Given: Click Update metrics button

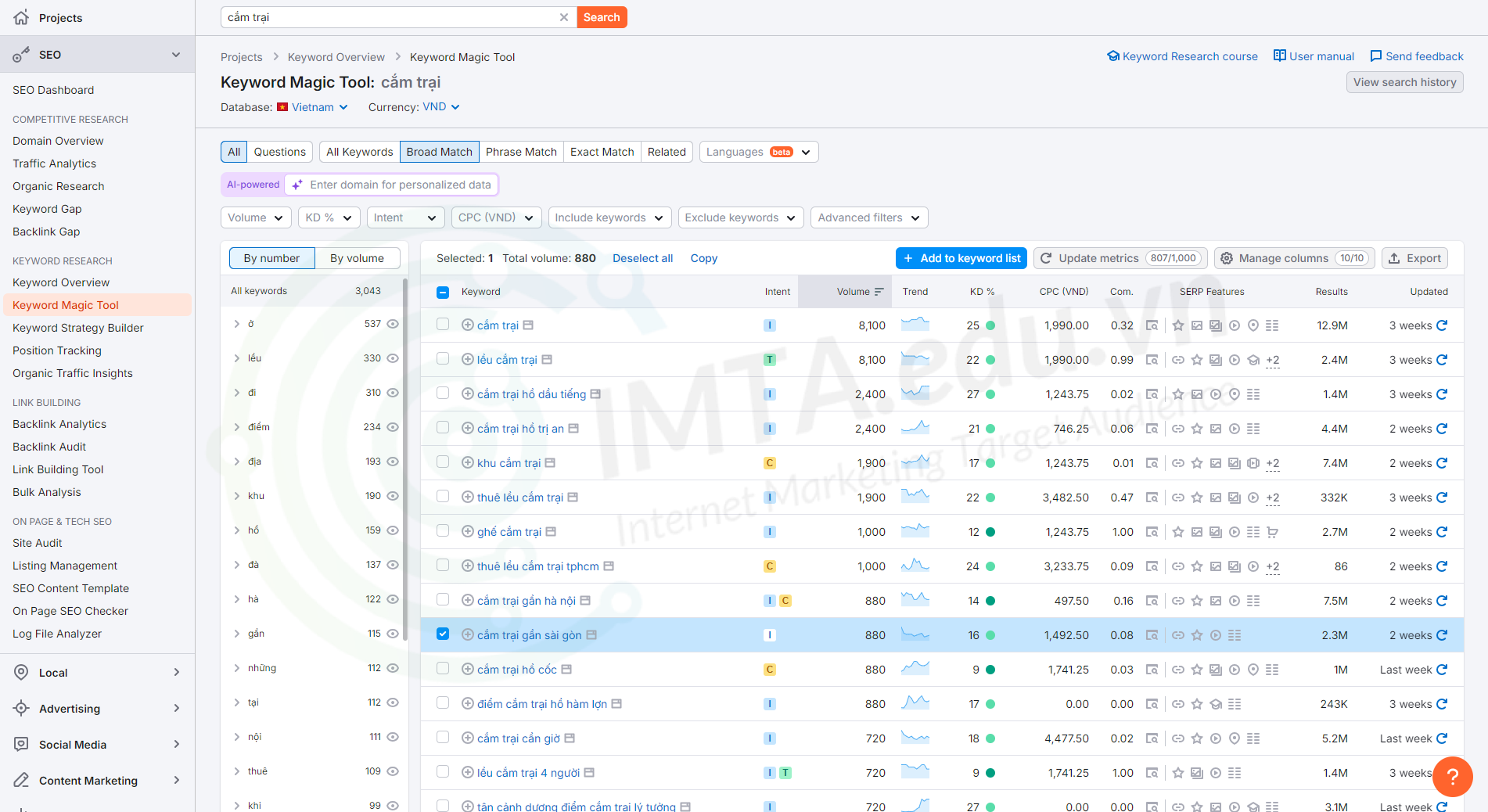Looking at the screenshot, I should click(1120, 258).
